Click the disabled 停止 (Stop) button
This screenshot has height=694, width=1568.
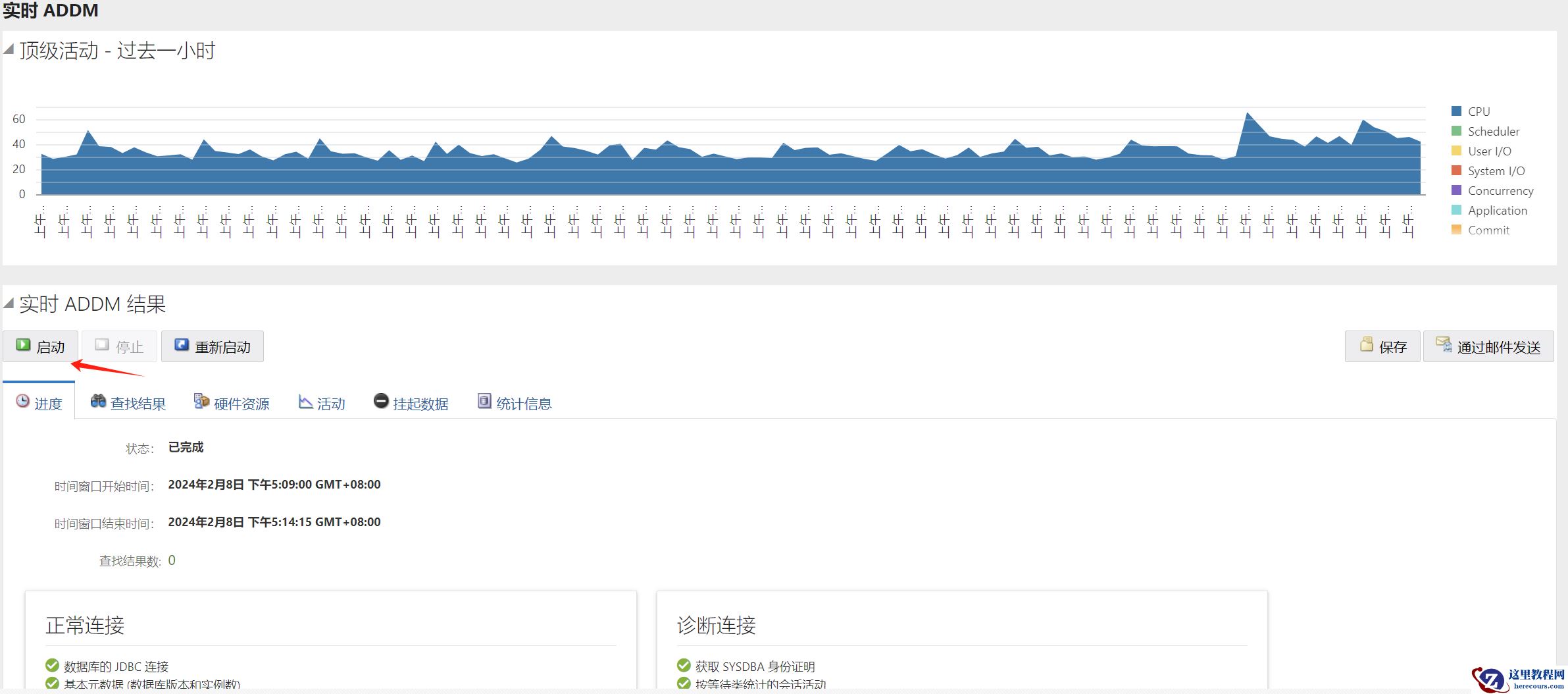119,346
